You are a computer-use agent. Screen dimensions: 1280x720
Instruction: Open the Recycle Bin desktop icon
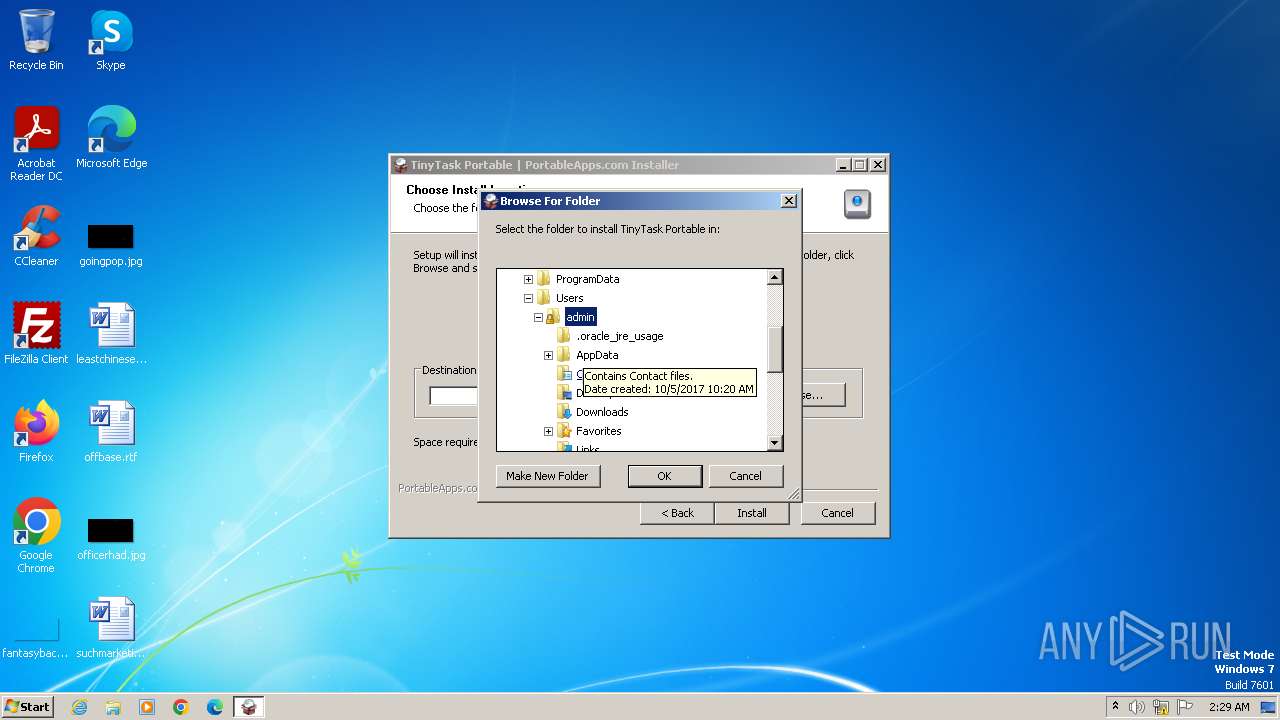(x=36, y=40)
